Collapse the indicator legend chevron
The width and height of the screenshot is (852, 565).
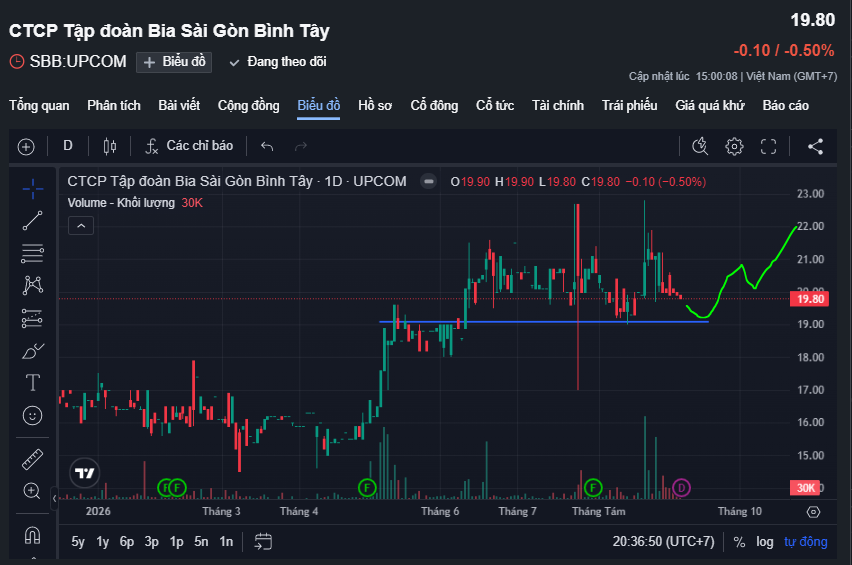[81, 225]
